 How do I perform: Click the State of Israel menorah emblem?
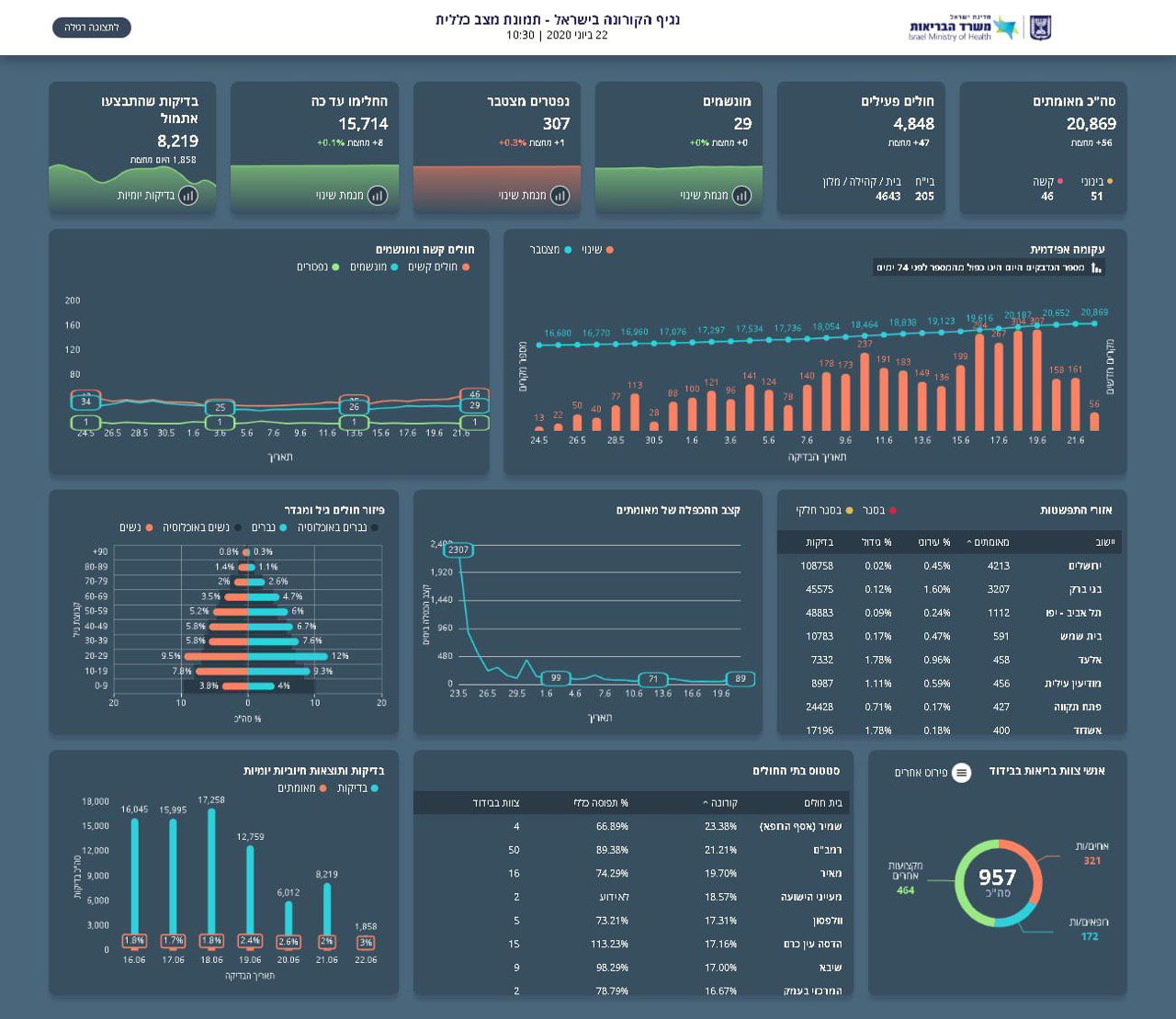(1040, 28)
